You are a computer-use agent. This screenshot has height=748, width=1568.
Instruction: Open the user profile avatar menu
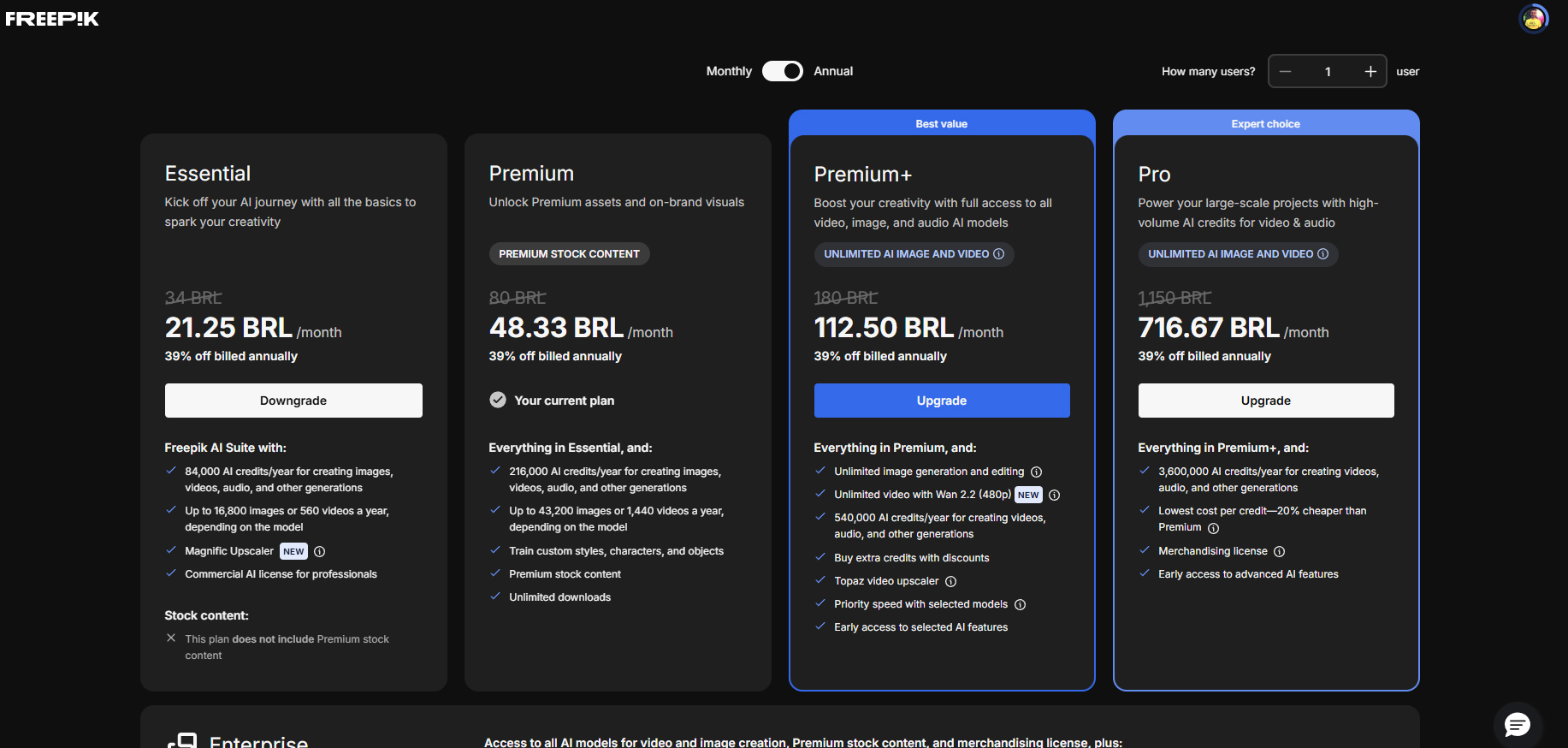tap(1533, 18)
